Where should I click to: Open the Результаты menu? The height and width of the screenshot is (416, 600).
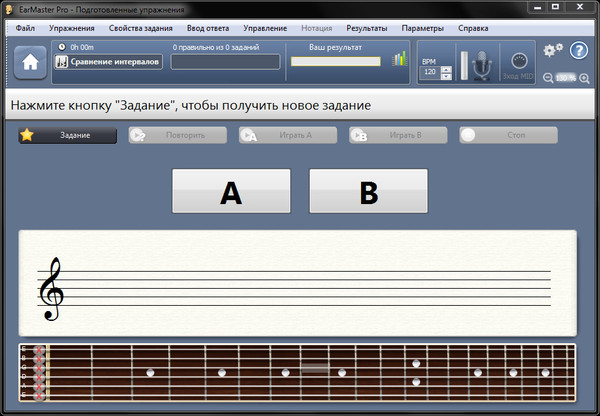(x=366, y=27)
